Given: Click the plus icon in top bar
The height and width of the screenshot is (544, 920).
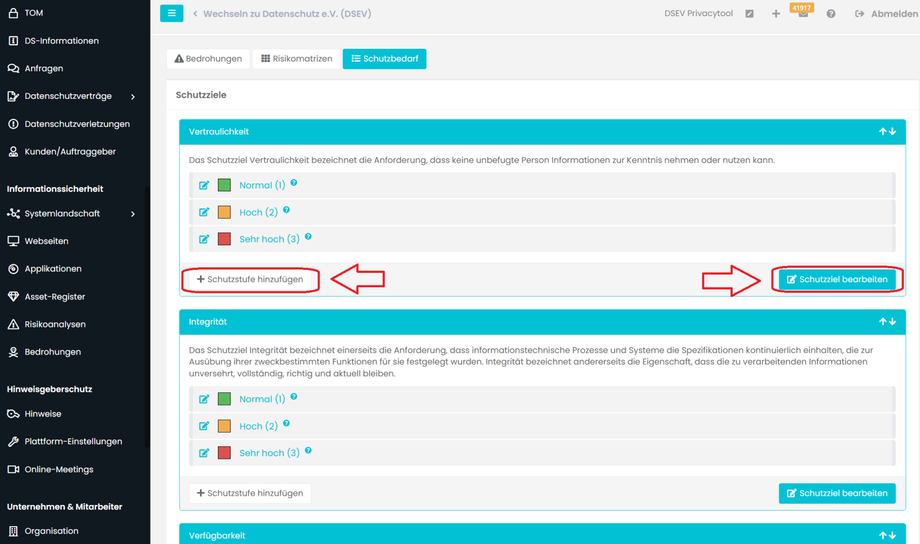Looking at the screenshot, I should [x=776, y=13].
